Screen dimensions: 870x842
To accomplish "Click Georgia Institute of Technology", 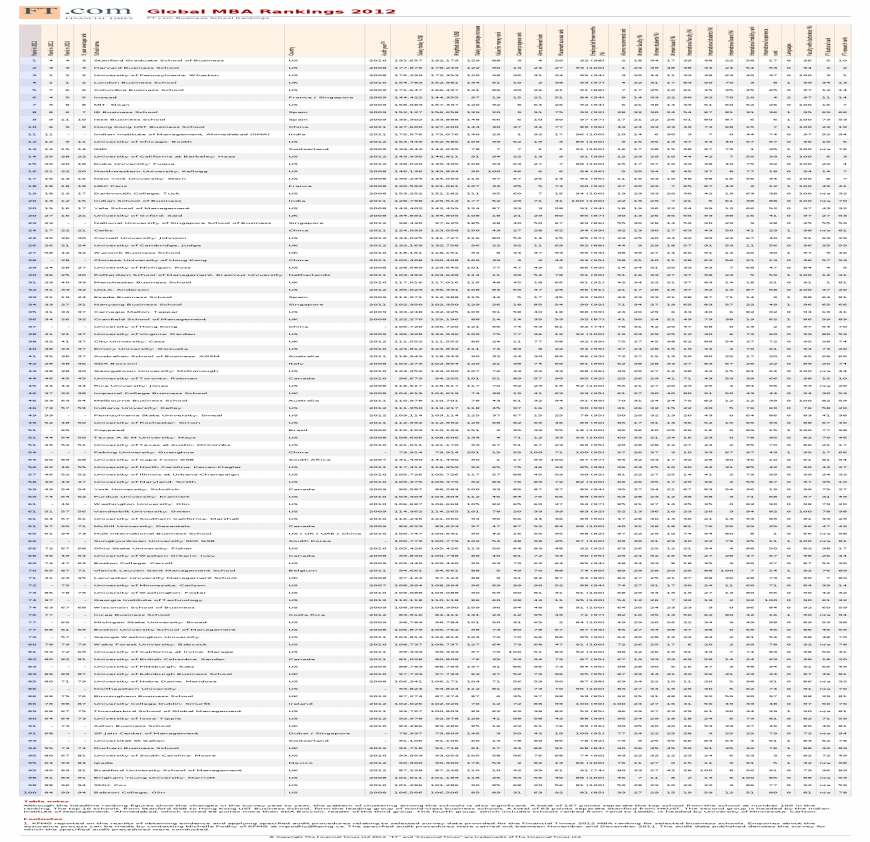I will 148,600.
